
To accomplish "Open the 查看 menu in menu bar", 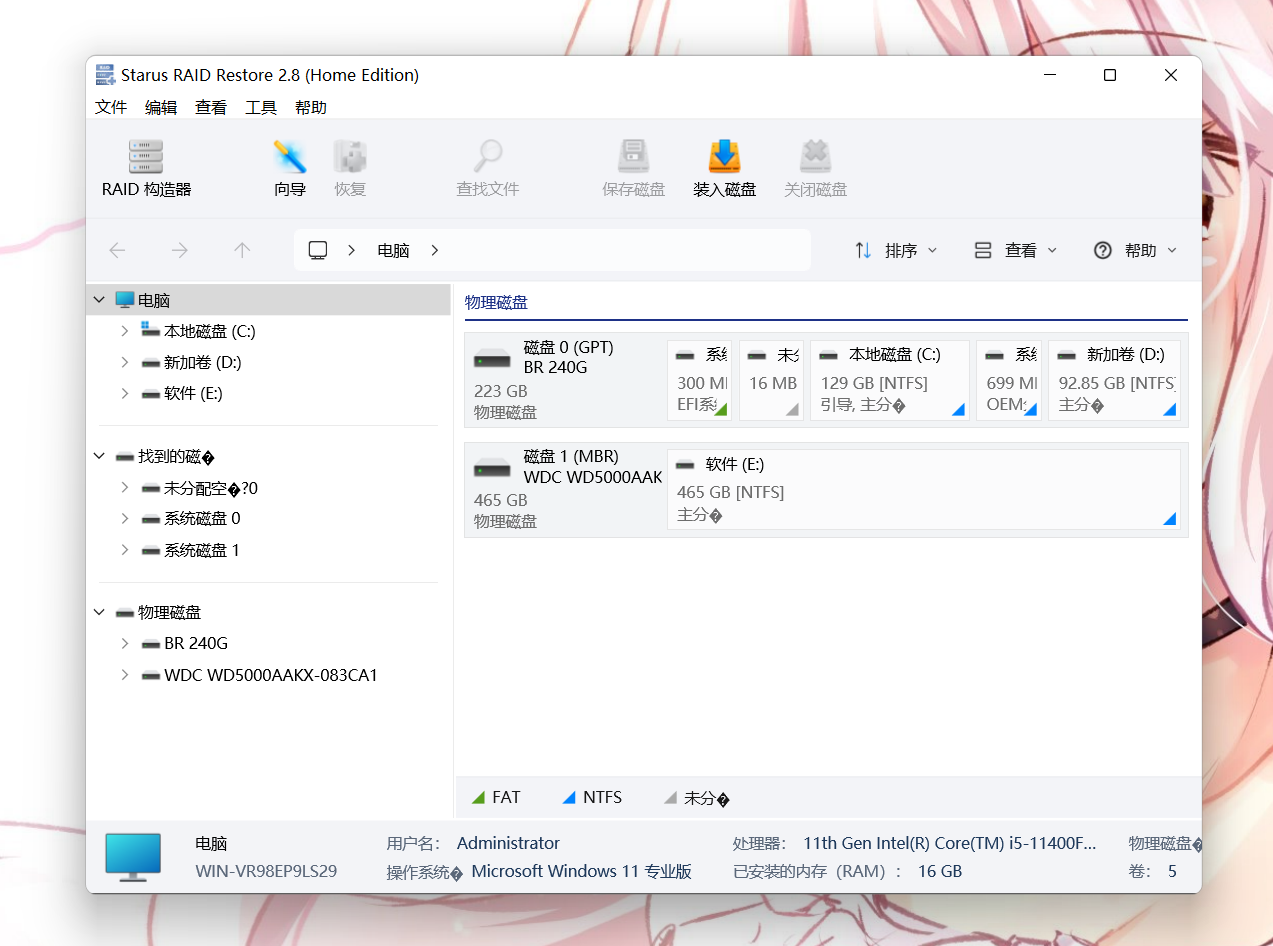I will (211, 107).
